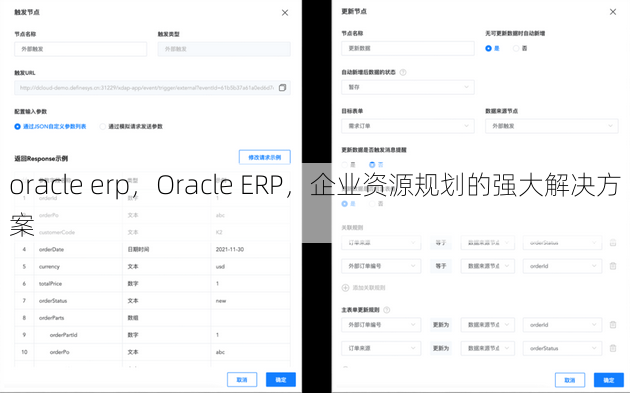
Task: Click the new sample value cell
Action: [250, 301]
